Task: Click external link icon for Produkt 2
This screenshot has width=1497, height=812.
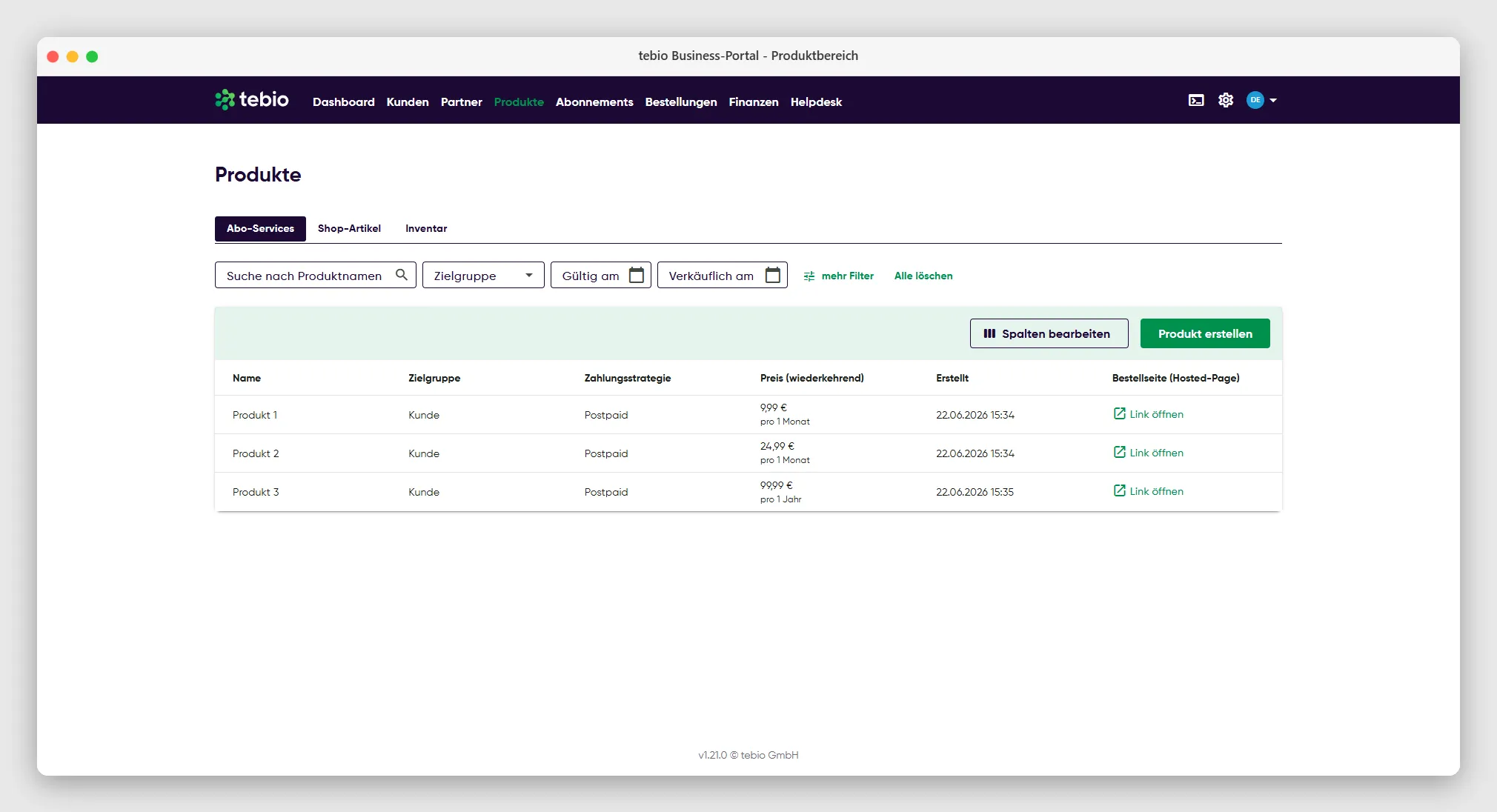Action: click(1119, 452)
